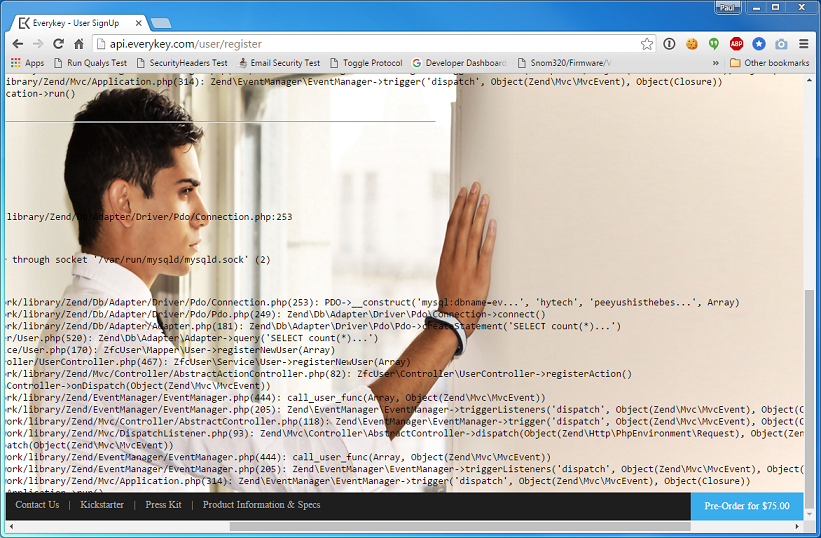Go to the browser home page
The image size is (821, 538).
[78, 44]
